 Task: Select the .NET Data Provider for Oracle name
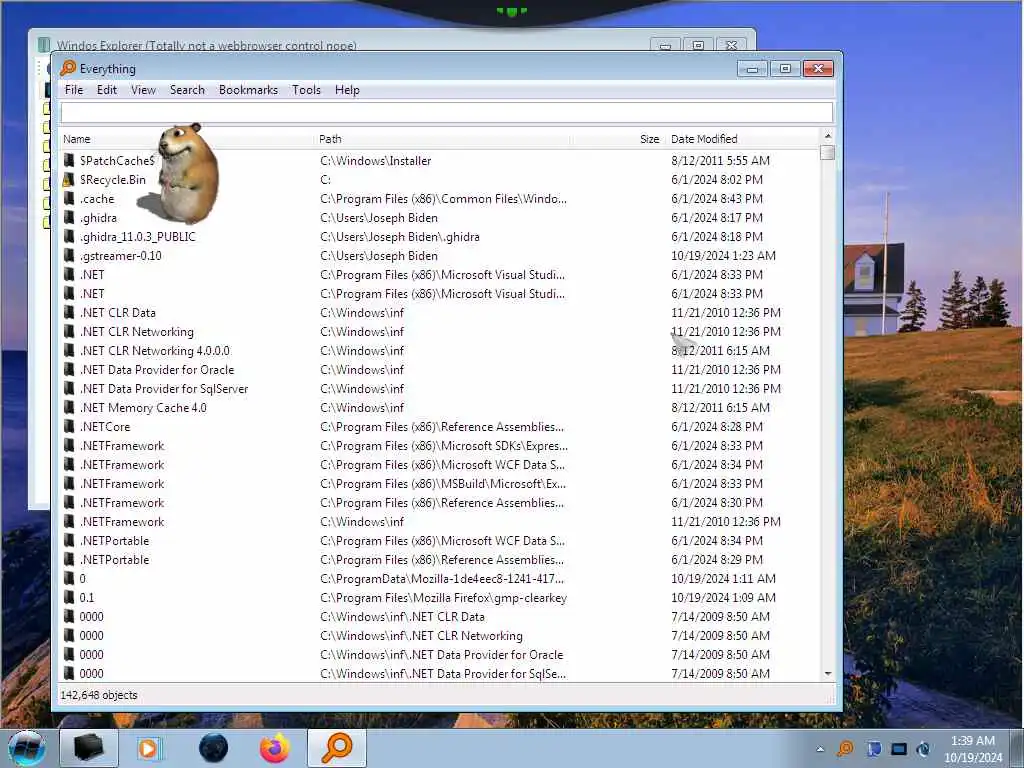(x=157, y=370)
